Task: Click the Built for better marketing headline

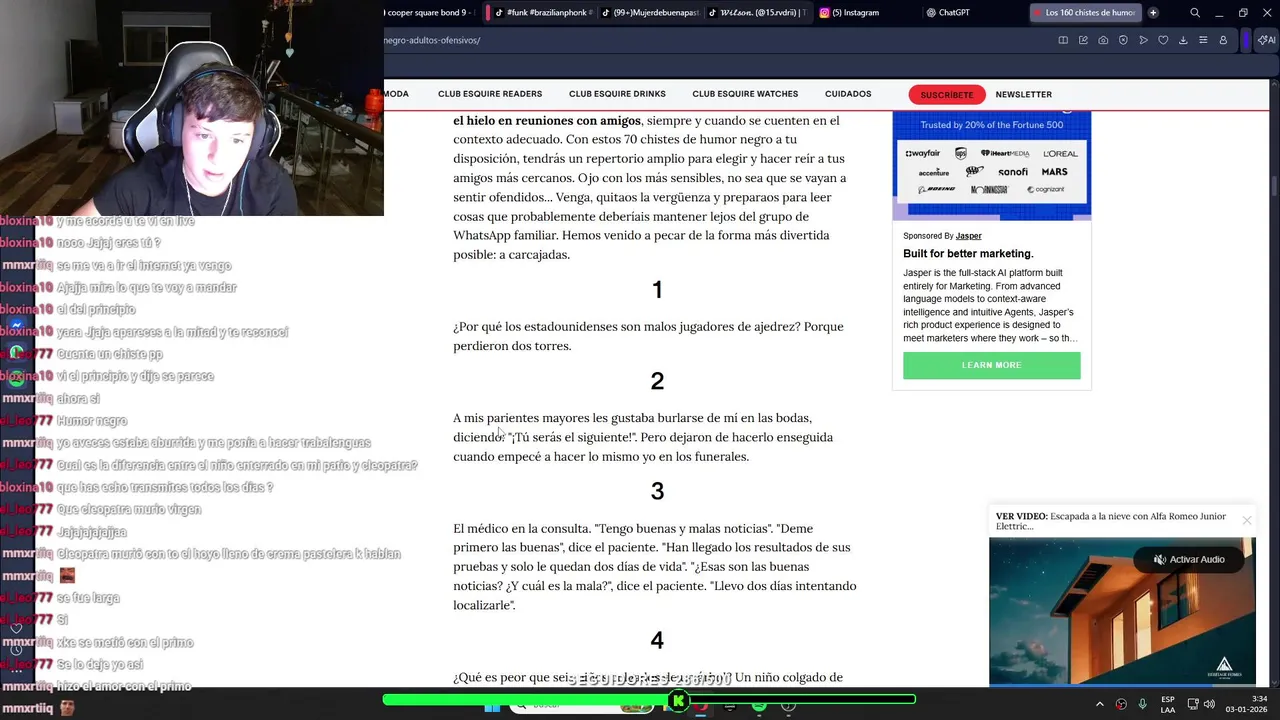Action: tap(968, 254)
